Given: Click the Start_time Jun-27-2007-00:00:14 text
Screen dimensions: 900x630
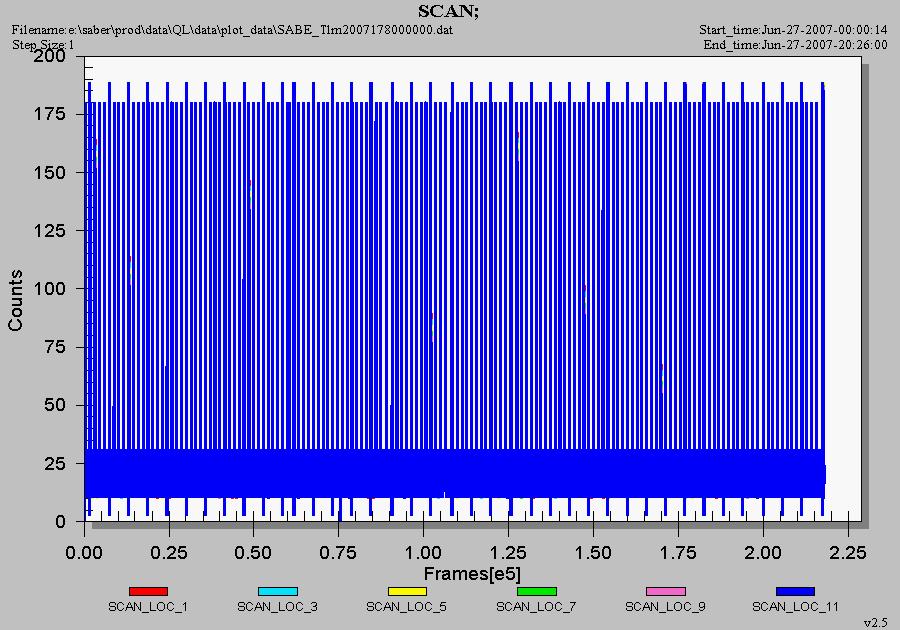Looking at the screenshot, I should [x=793, y=30].
